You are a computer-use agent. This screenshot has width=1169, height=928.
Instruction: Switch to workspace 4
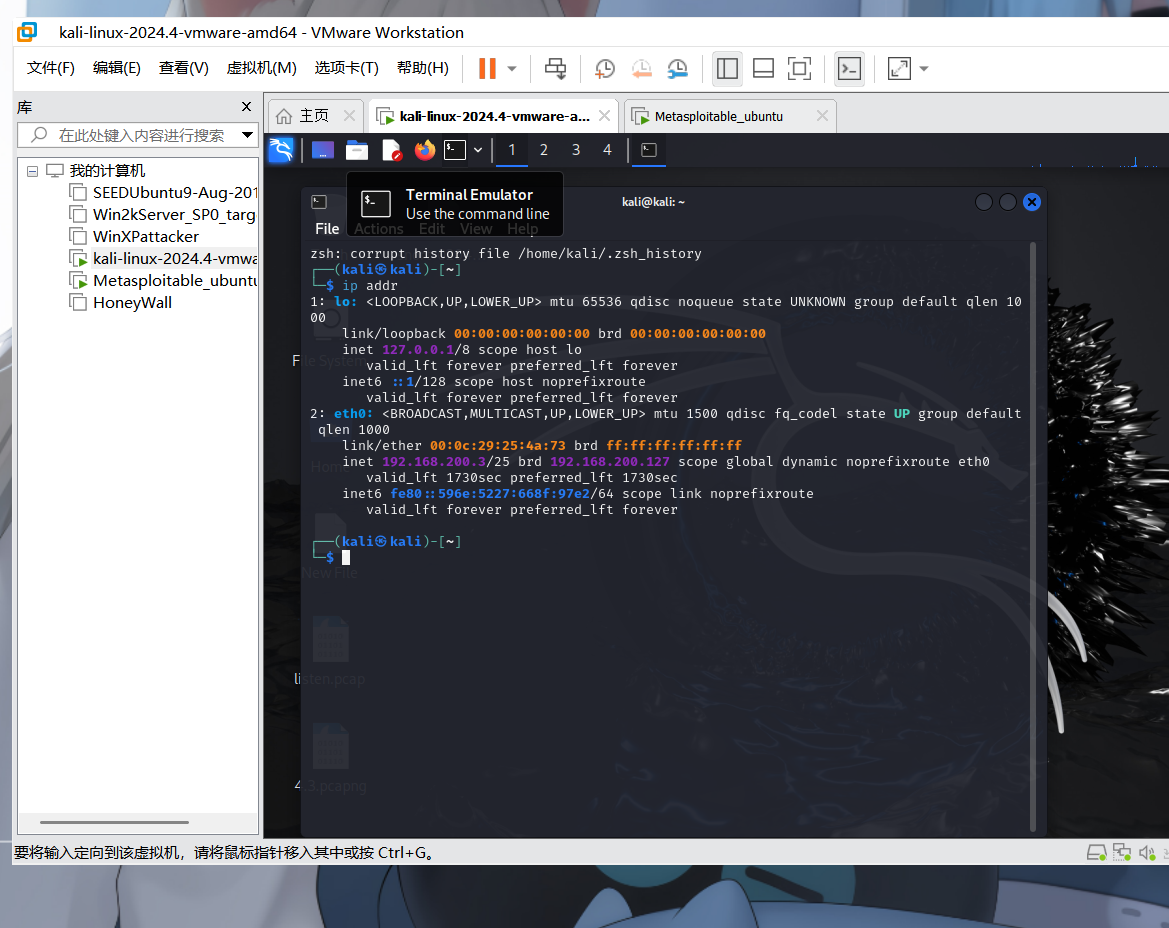point(607,150)
